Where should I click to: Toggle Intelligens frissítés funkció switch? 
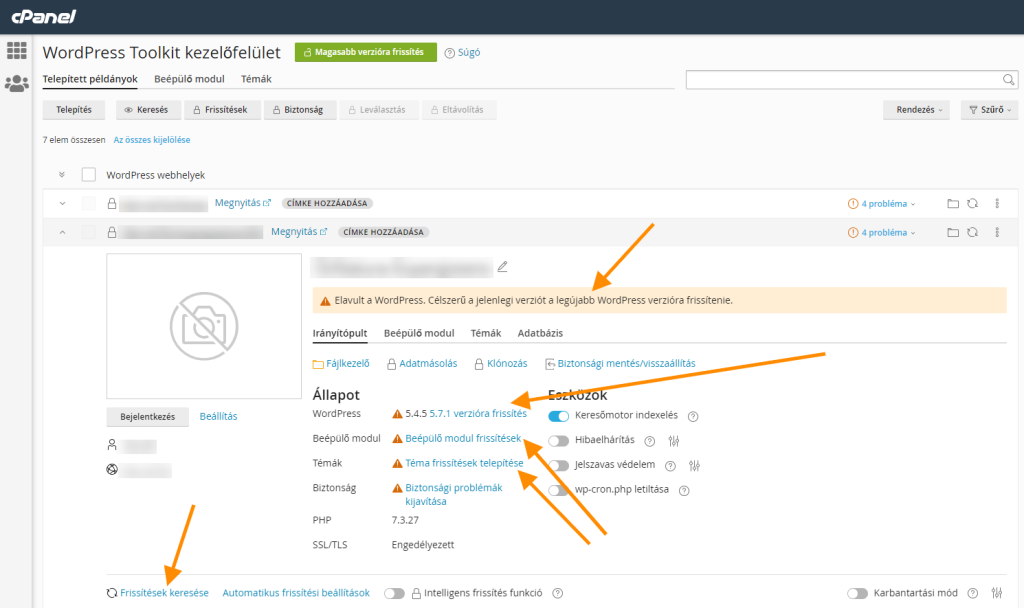point(394,594)
